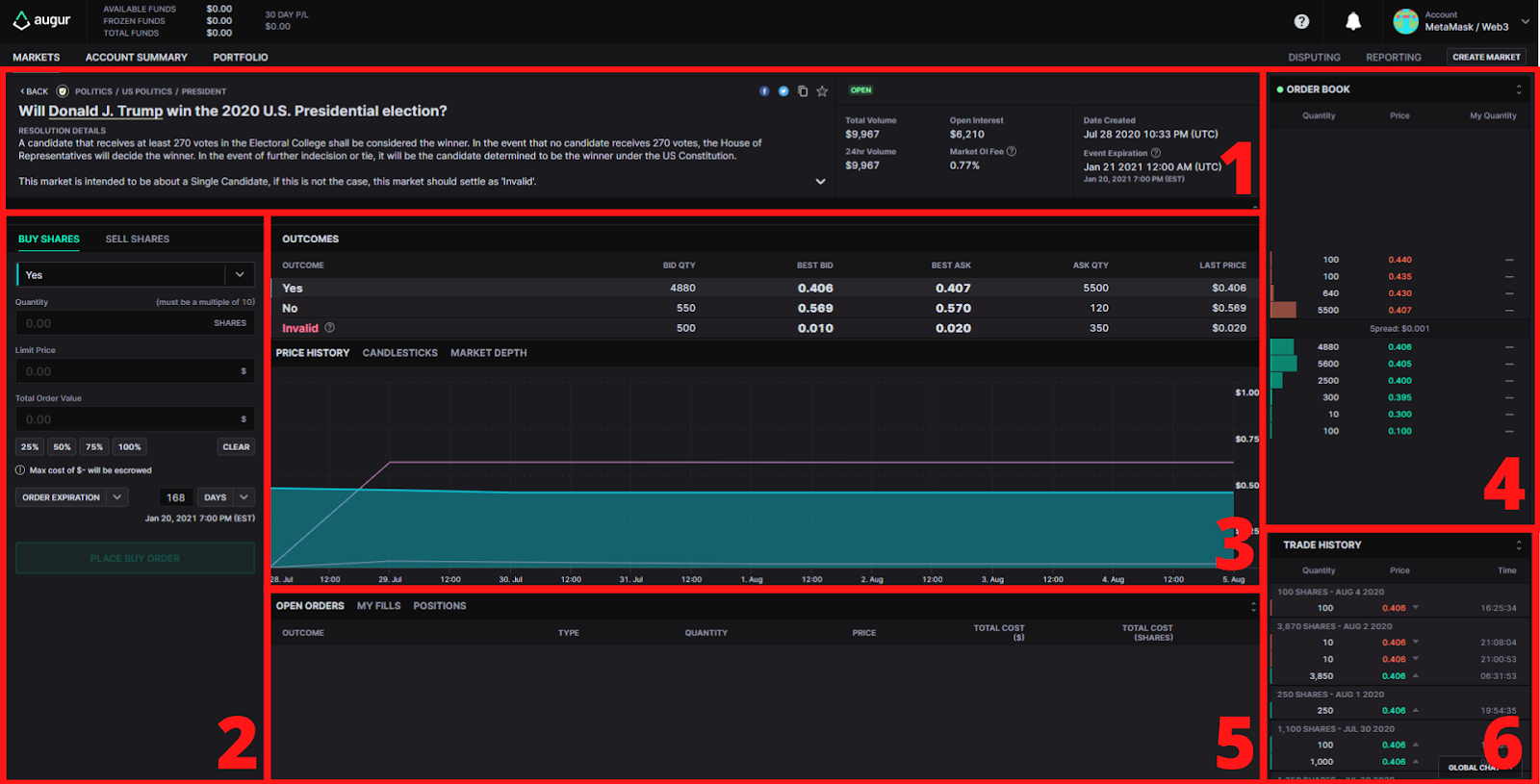Click the verified template shield icon
This screenshot has width=1540, height=784.
click(x=63, y=91)
